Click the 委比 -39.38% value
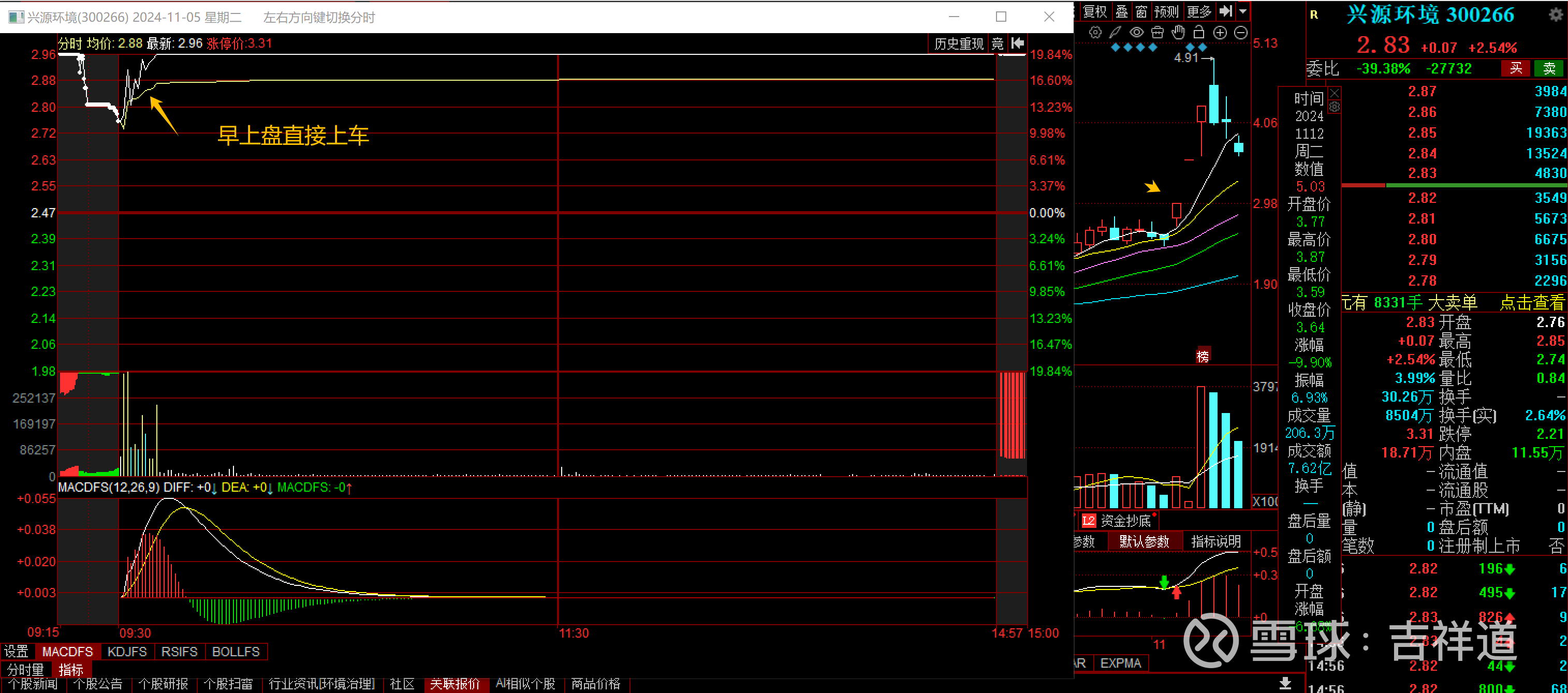 pyautogui.click(x=1383, y=68)
